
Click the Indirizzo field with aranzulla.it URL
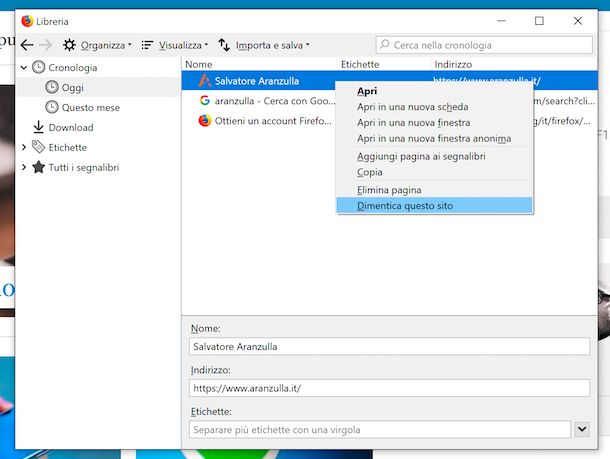pyautogui.click(x=389, y=388)
